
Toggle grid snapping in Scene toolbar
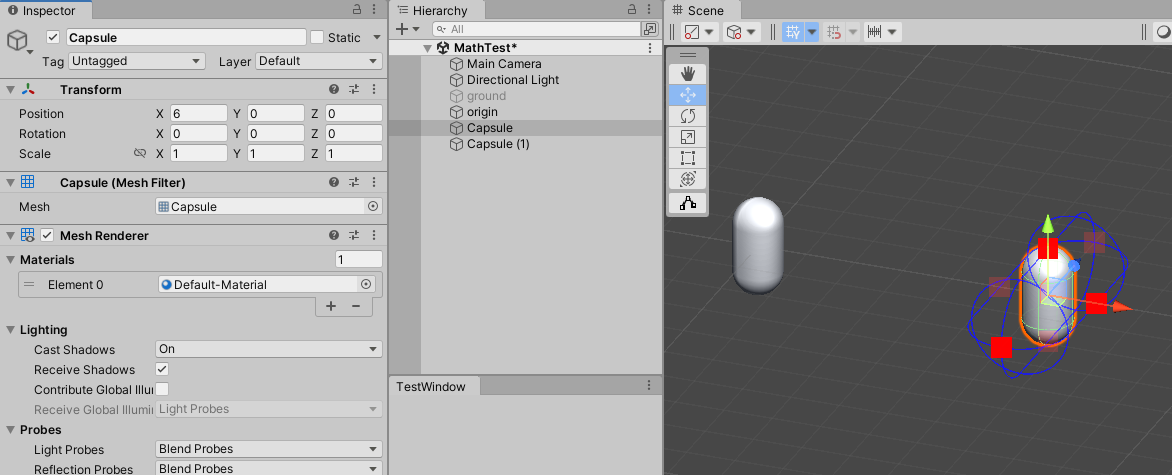[x=834, y=32]
